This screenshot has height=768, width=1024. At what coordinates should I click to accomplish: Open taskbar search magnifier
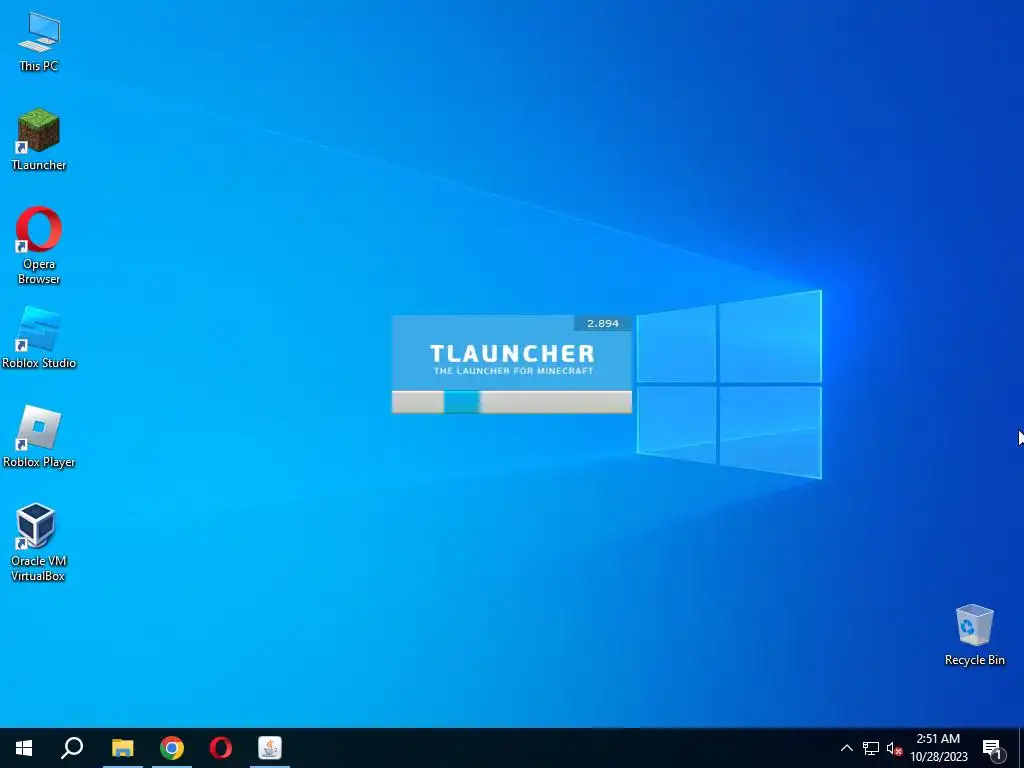point(72,748)
